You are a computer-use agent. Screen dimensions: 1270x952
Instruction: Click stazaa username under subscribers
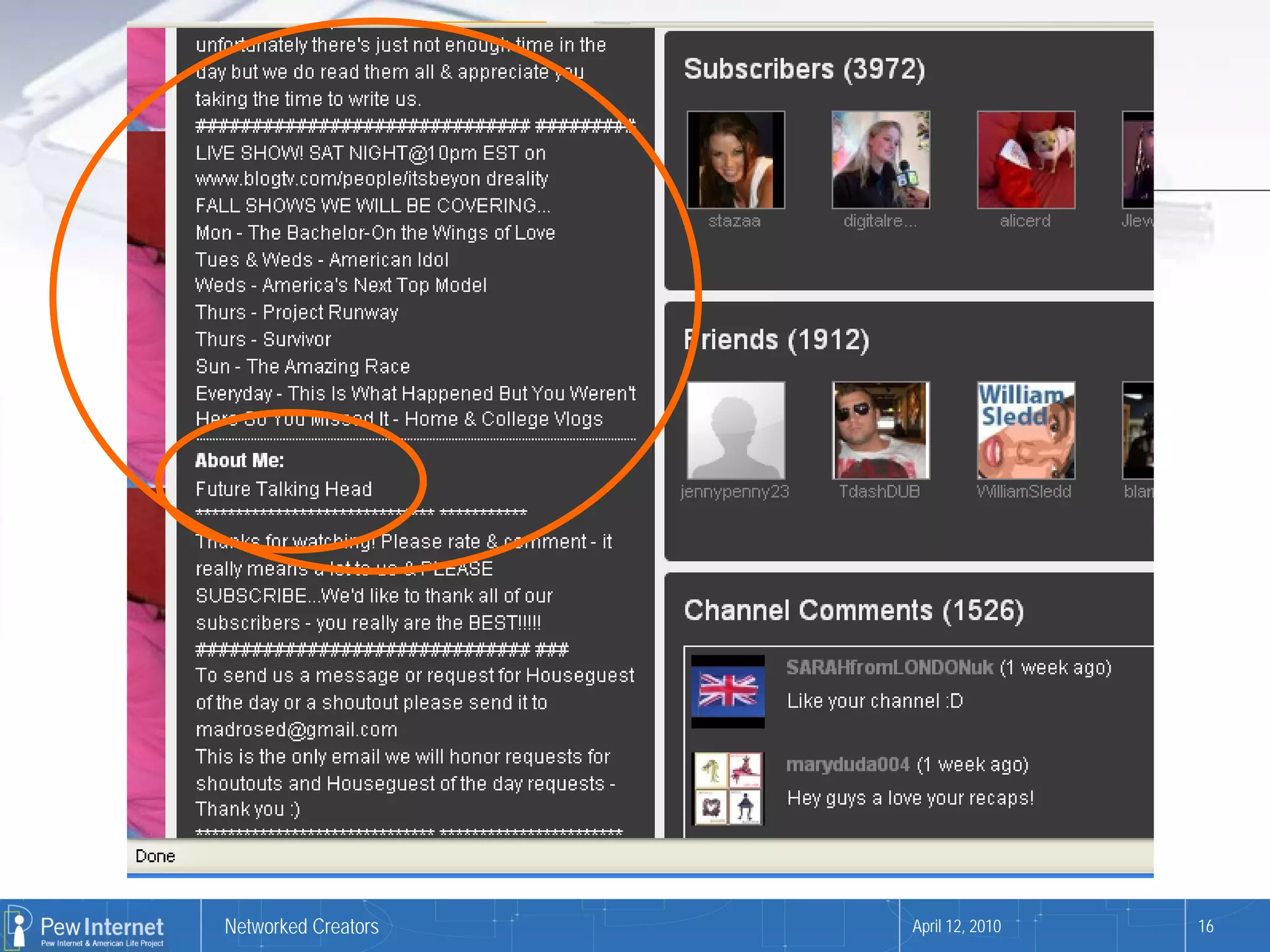(x=734, y=221)
